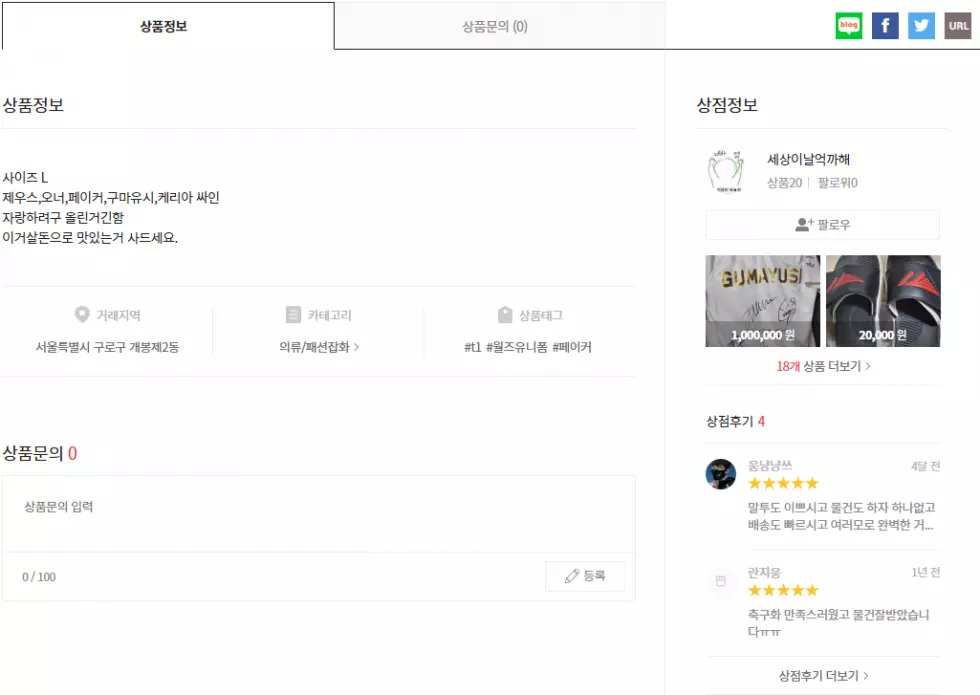Click the #월즈유니폼 hashtag

(517, 347)
